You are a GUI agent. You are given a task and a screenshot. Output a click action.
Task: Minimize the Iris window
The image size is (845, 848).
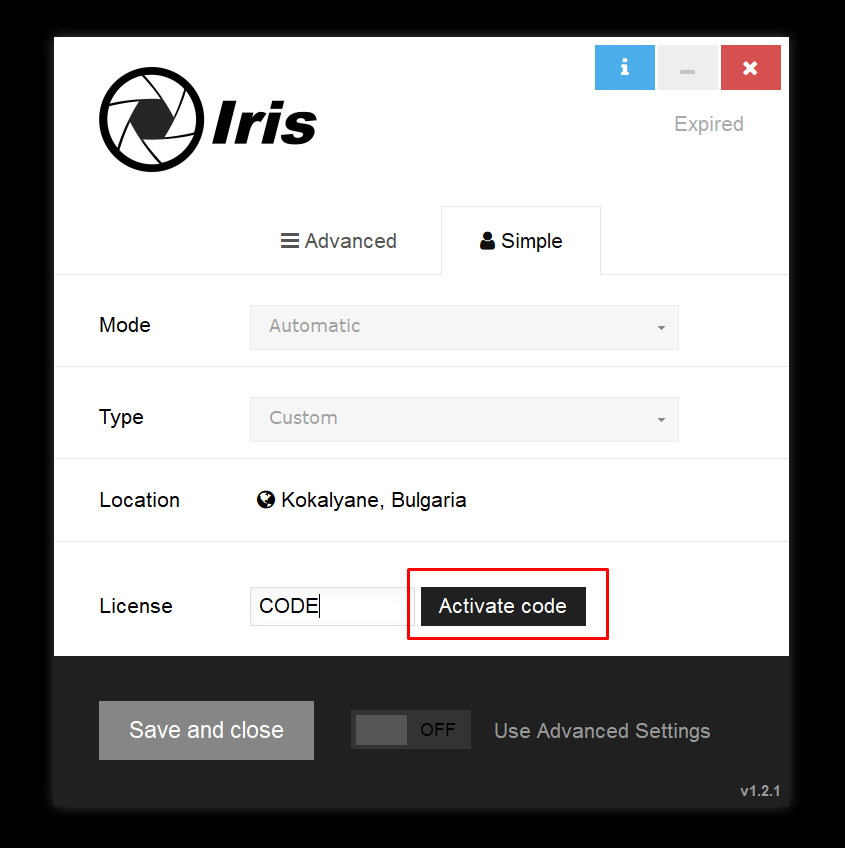[x=687, y=68]
